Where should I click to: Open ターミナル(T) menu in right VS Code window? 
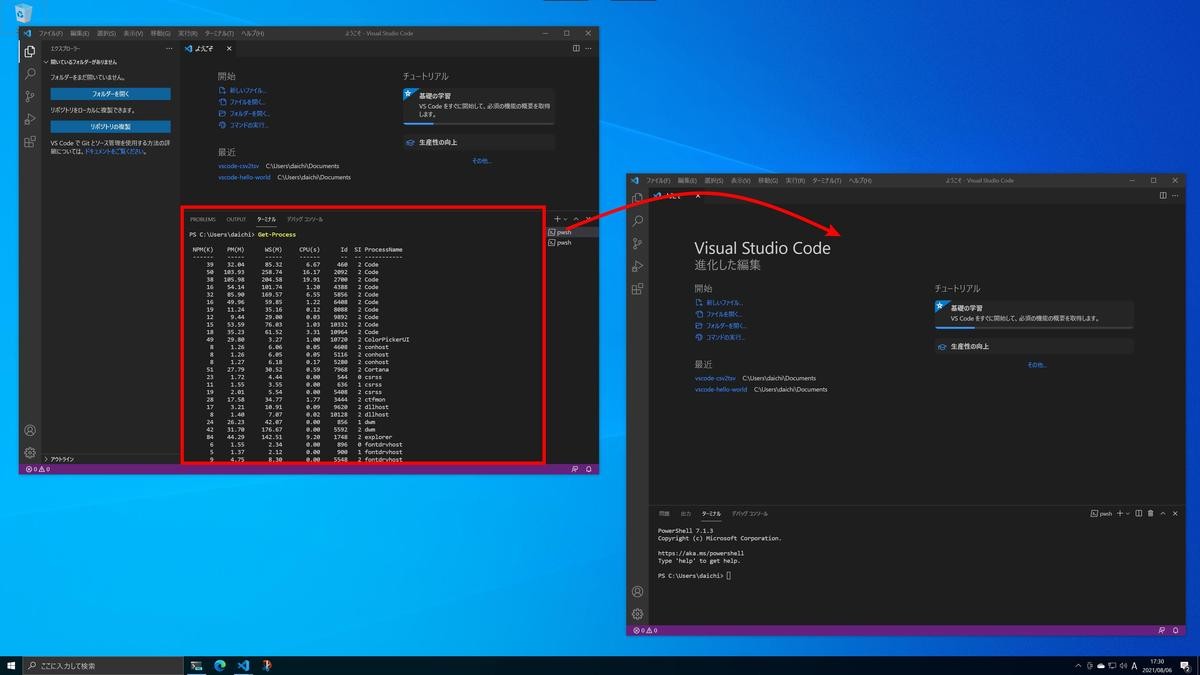(827, 180)
